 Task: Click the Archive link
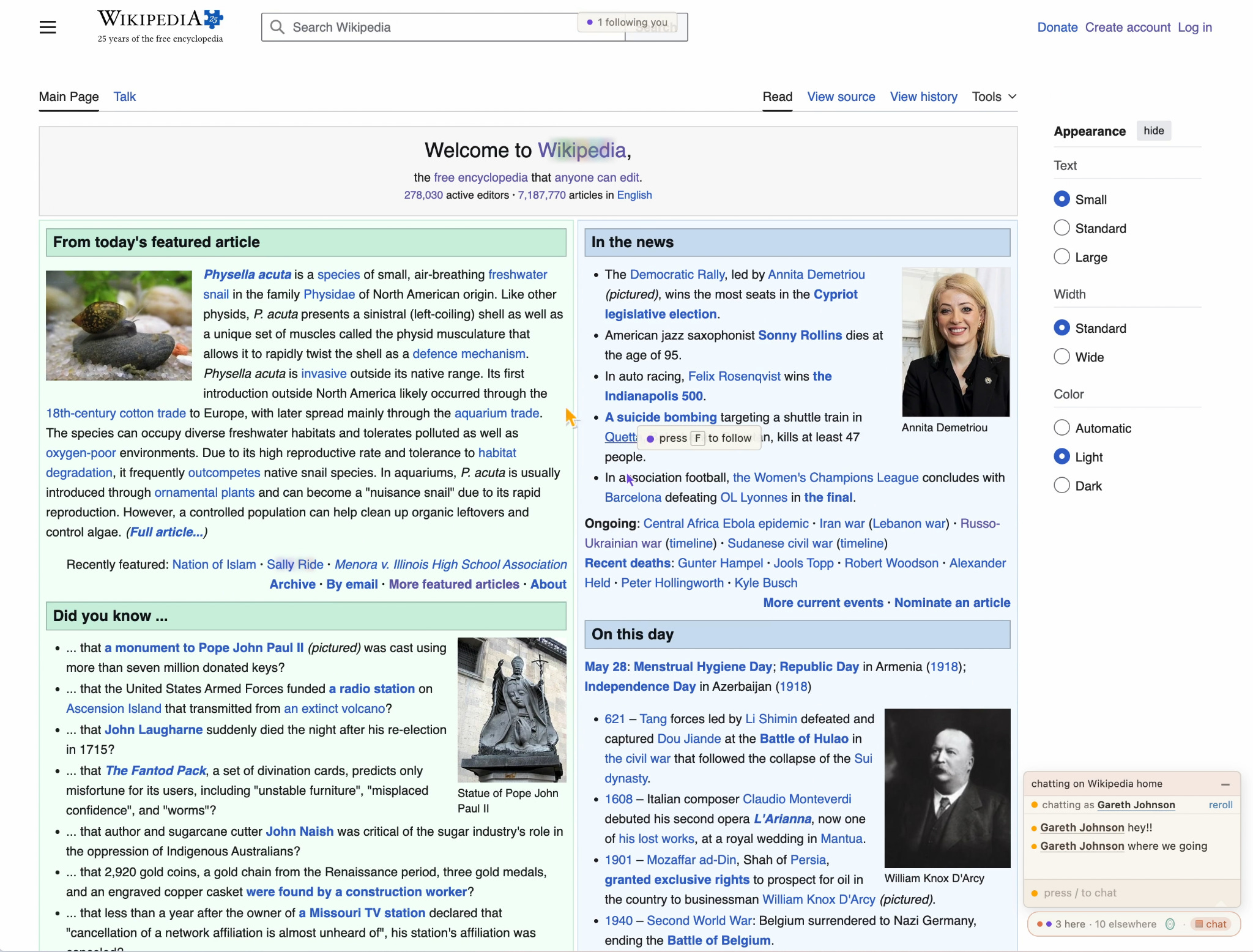tap(292, 584)
